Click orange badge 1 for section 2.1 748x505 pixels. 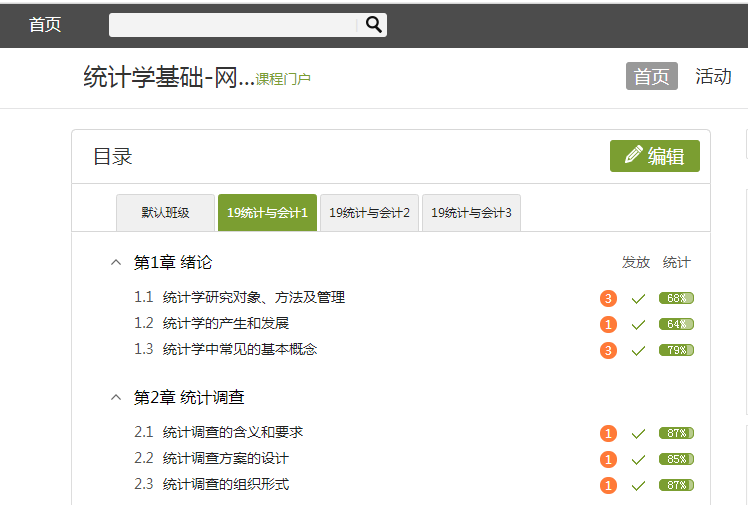[x=608, y=433]
